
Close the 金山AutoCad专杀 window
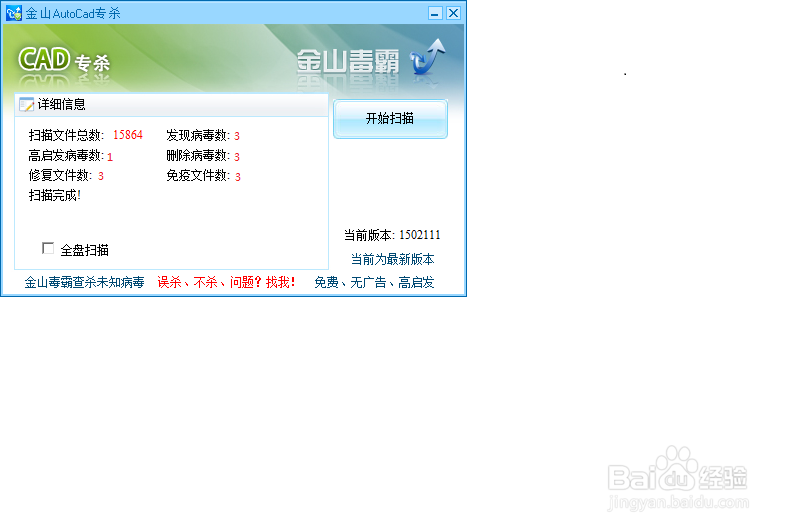454,13
